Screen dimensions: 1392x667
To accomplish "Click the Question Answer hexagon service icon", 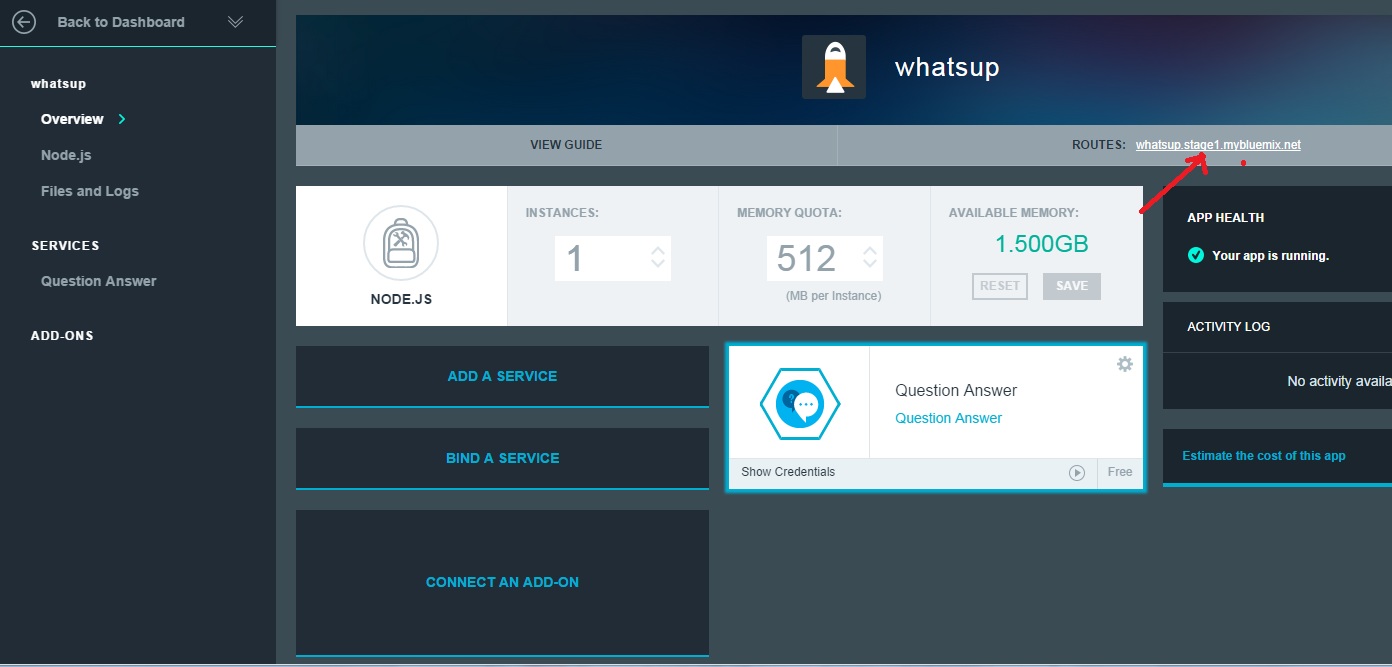I will 800,404.
